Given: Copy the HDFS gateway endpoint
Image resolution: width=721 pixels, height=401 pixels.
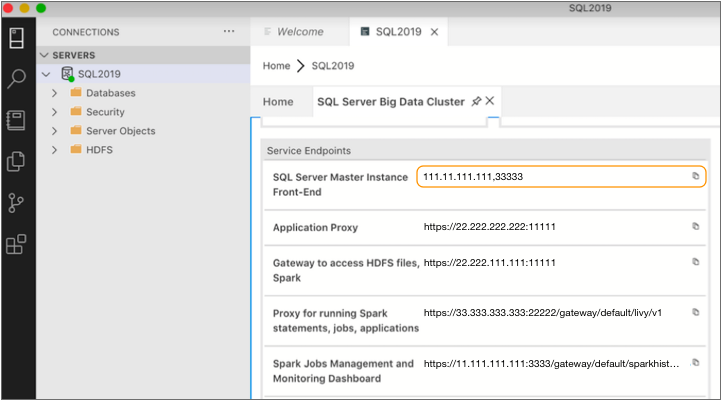Looking at the screenshot, I should [696, 262].
